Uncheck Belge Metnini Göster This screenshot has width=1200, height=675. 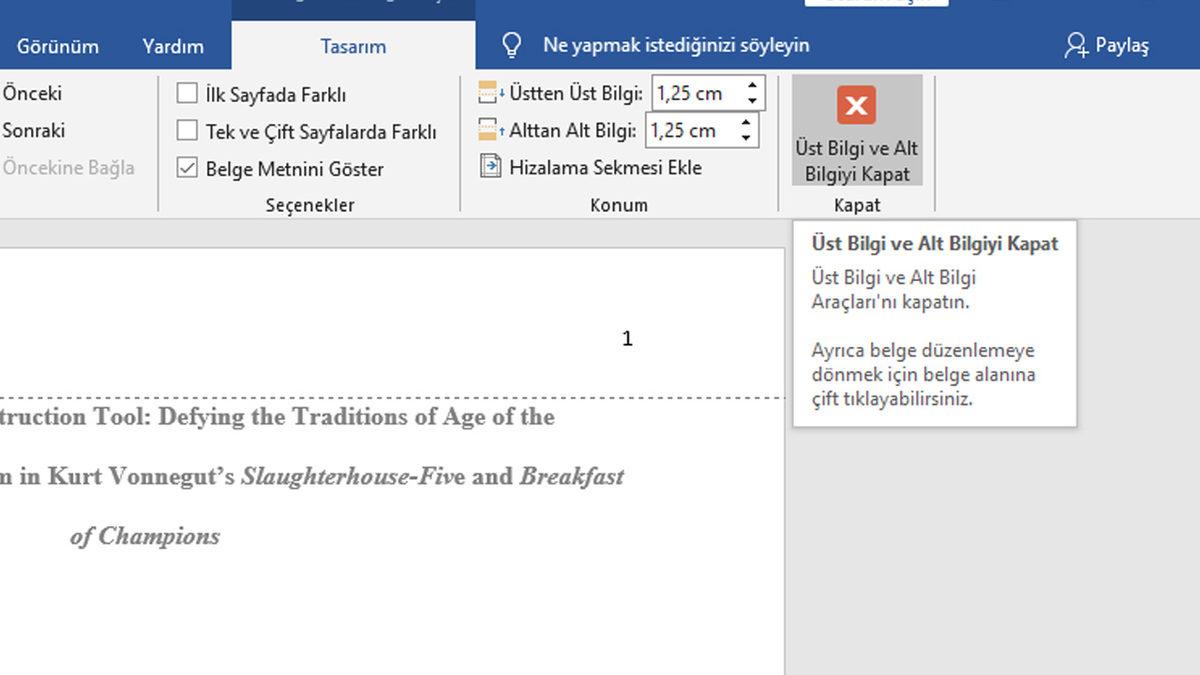point(187,168)
